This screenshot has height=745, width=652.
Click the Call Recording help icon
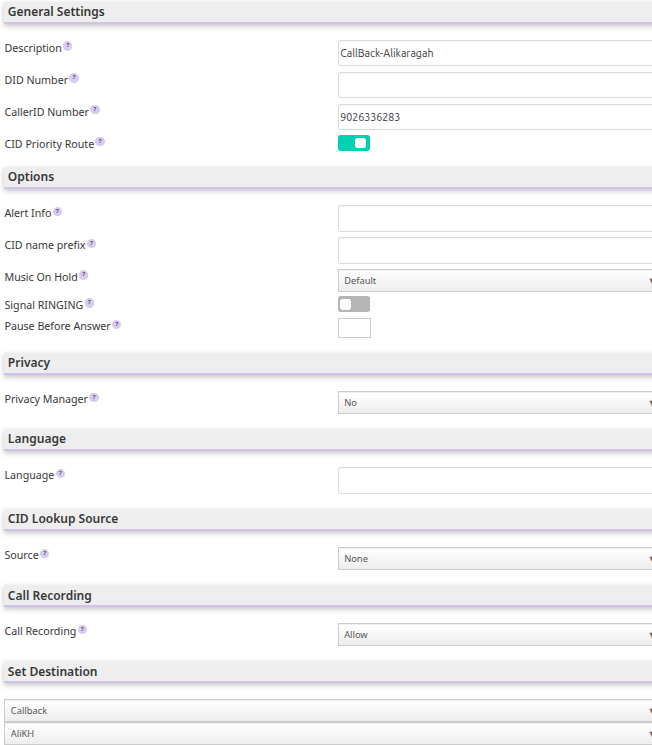[x=82, y=630]
